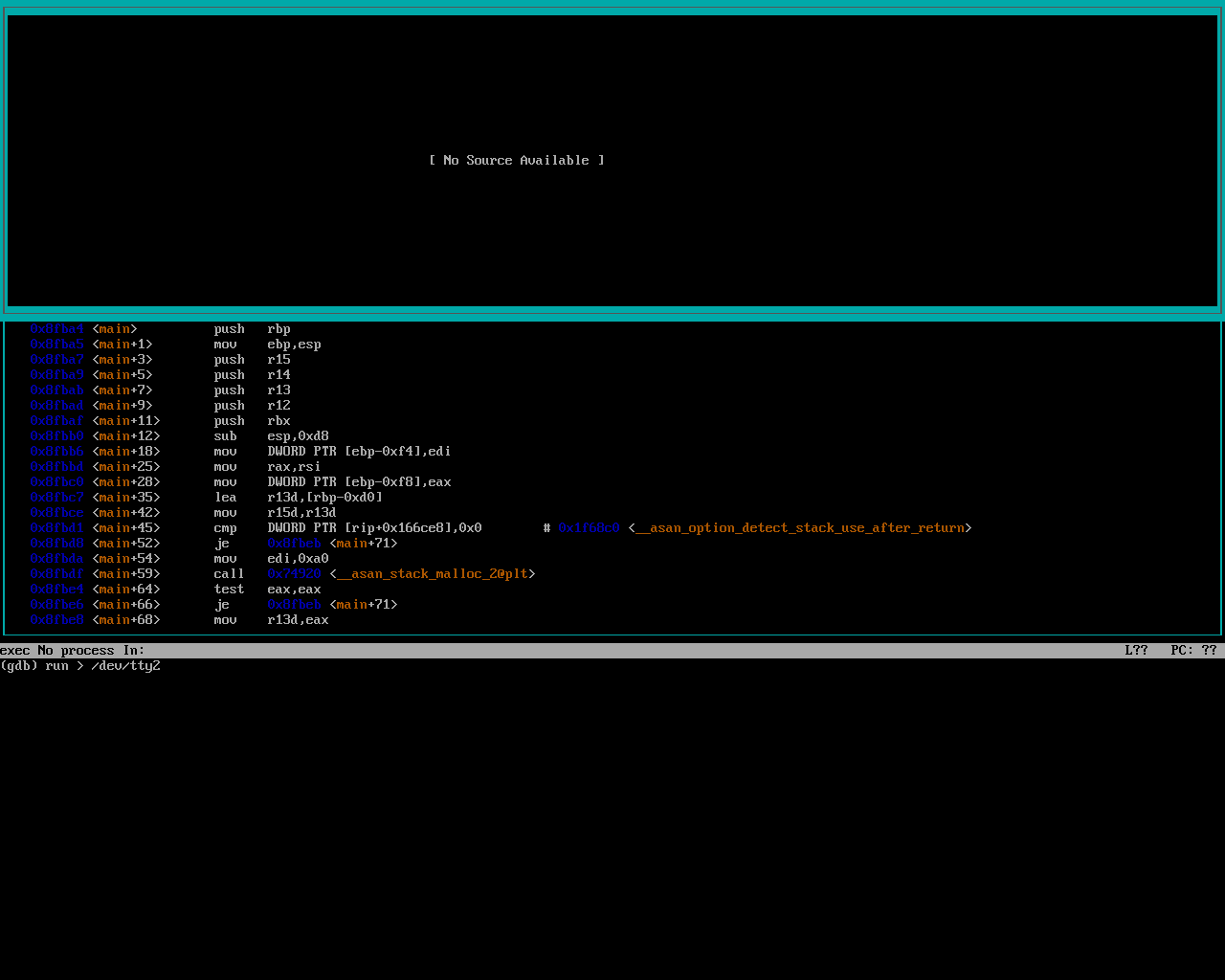1225x980 pixels.
Task: Click address 0x1f68c0 in the cmp comment
Action: (x=589, y=528)
